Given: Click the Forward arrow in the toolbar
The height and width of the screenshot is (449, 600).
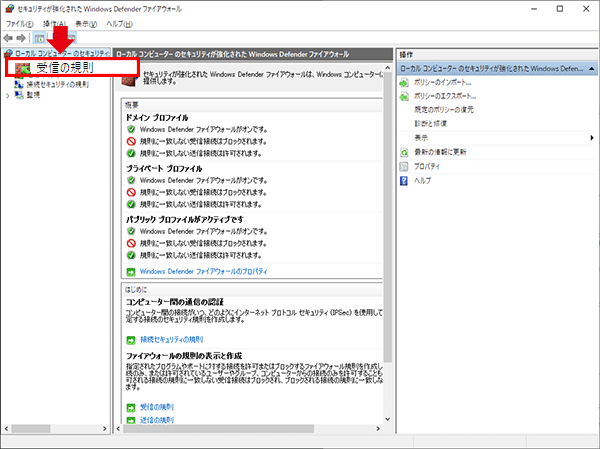Looking at the screenshot, I should coord(21,38).
